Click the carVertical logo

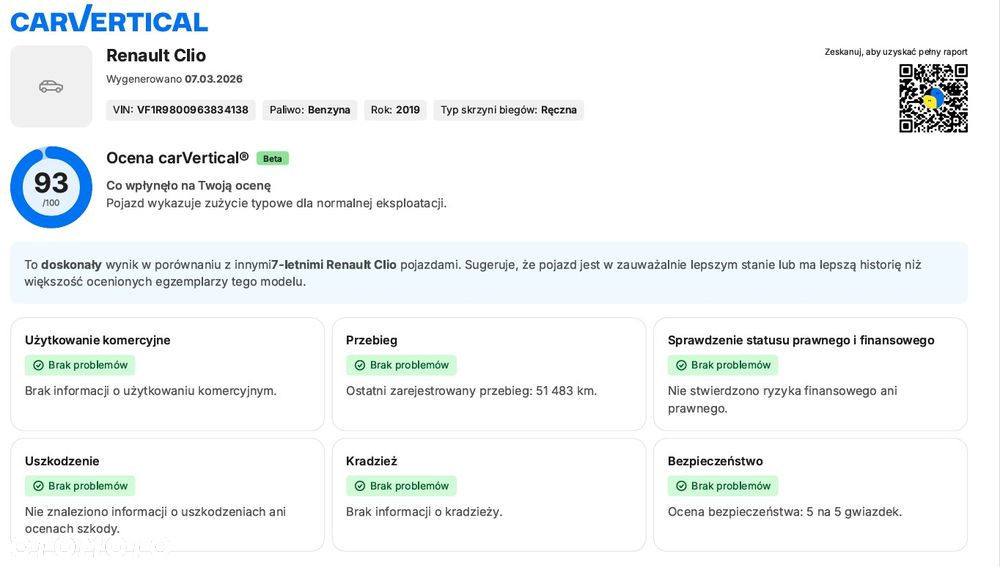click(109, 19)
